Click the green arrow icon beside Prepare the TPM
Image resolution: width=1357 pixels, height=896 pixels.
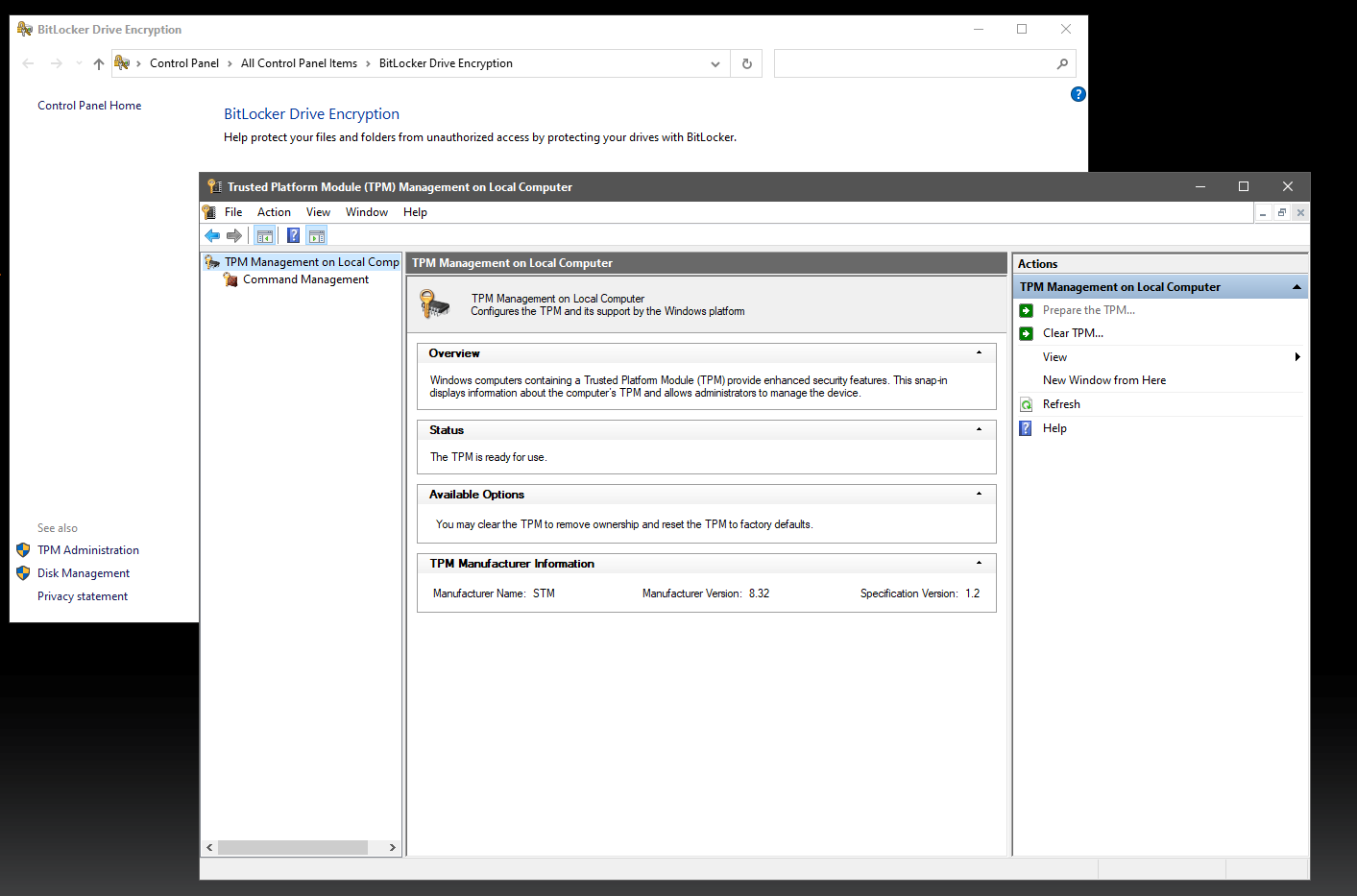pos(1027,310)
